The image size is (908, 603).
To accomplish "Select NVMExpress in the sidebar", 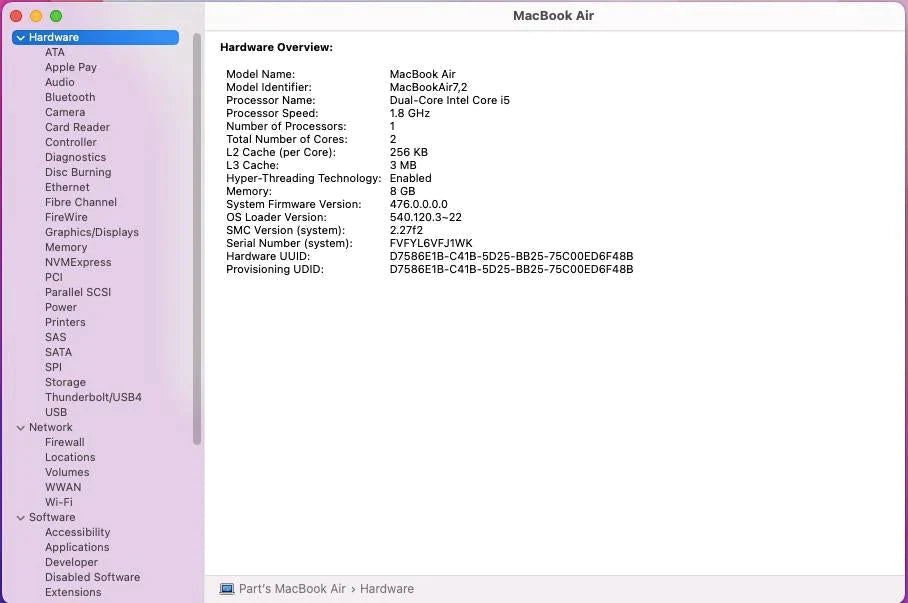I will click(x=78, y=262).
